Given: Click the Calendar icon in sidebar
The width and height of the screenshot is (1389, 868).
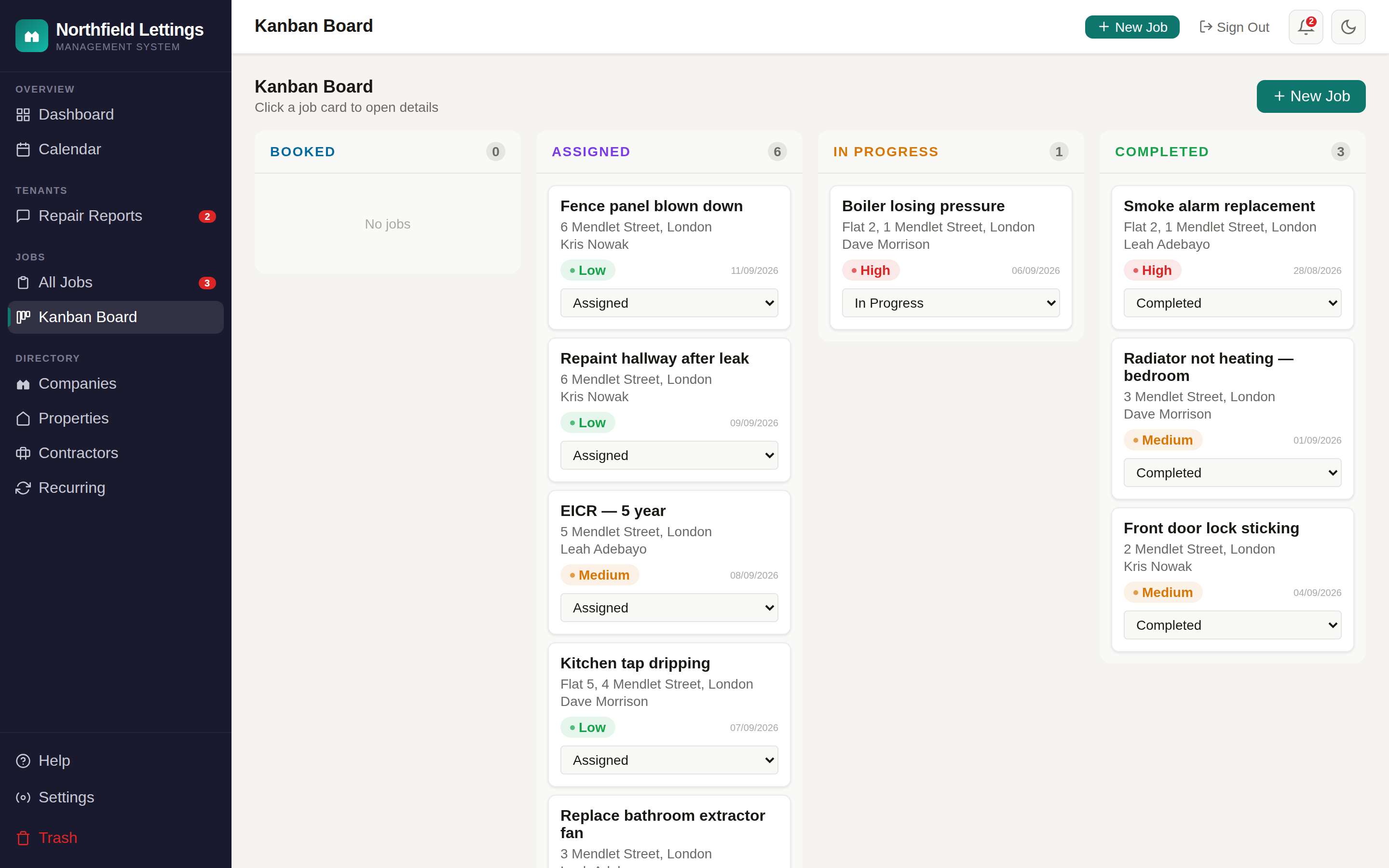Looking at the screenshot, I should pos(23,150).
